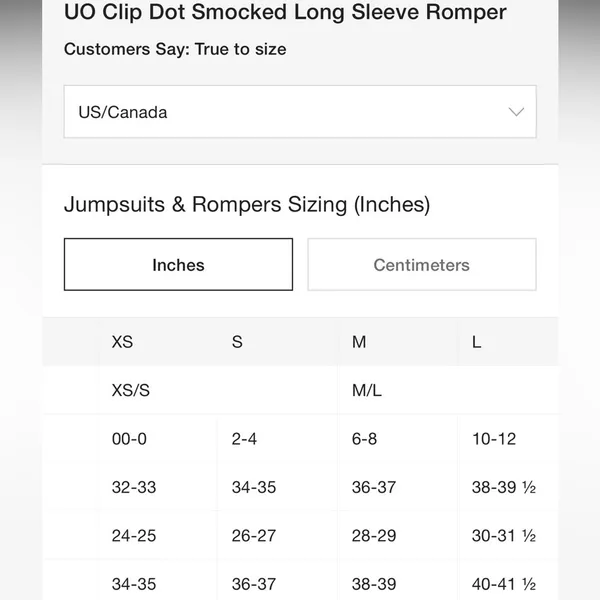Click the Customers Say: True to size text

[175, 49]
